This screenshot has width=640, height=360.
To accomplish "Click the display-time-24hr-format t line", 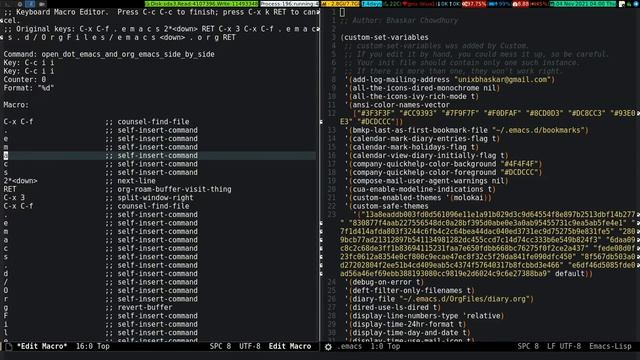I will [x=406, y=324].
